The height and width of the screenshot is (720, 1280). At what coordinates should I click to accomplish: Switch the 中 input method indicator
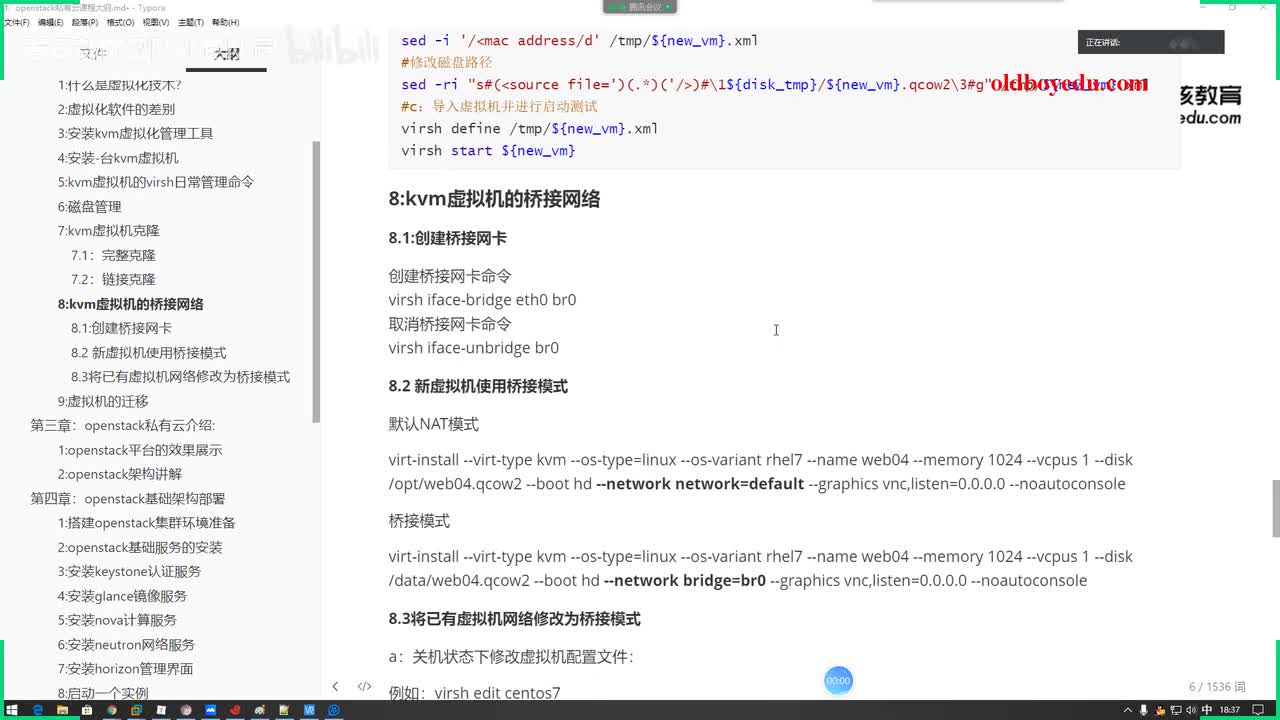coord(1207,710)
